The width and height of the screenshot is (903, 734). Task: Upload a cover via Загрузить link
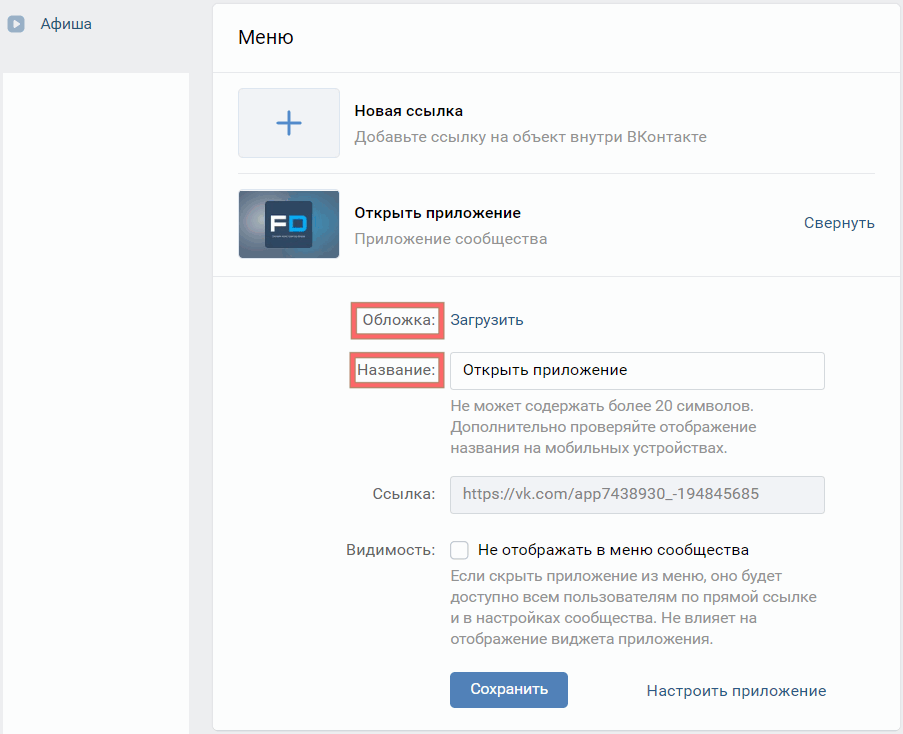point(486,320)
